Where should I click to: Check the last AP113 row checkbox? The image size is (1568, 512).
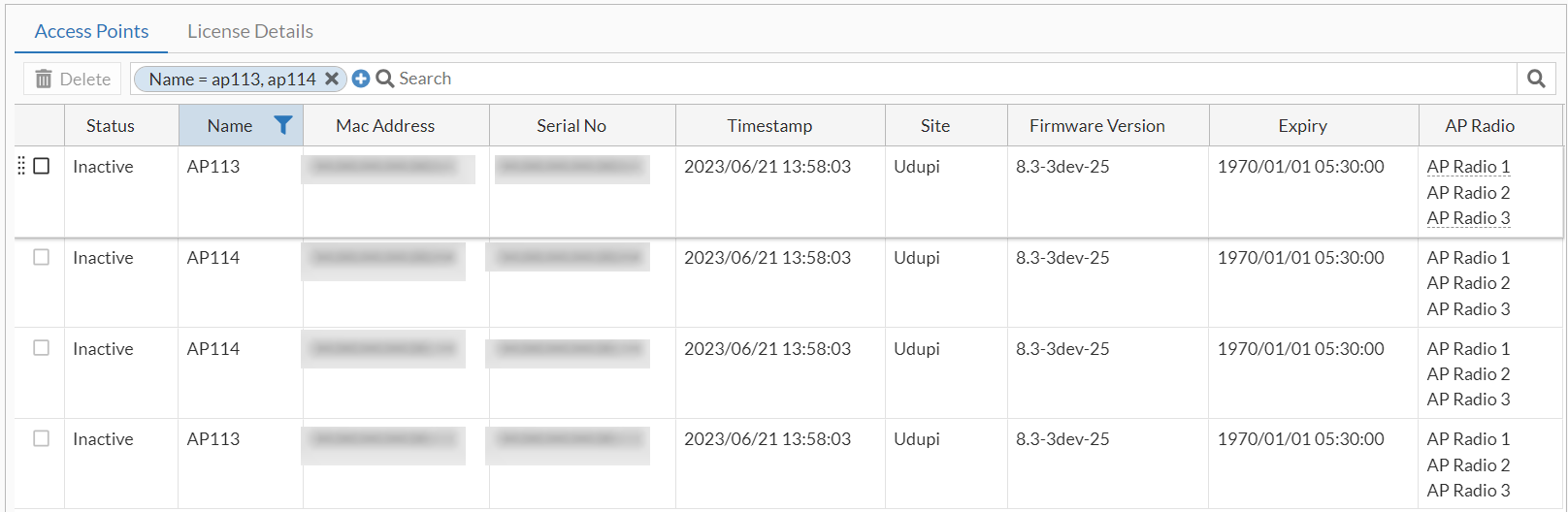point(42,438)
